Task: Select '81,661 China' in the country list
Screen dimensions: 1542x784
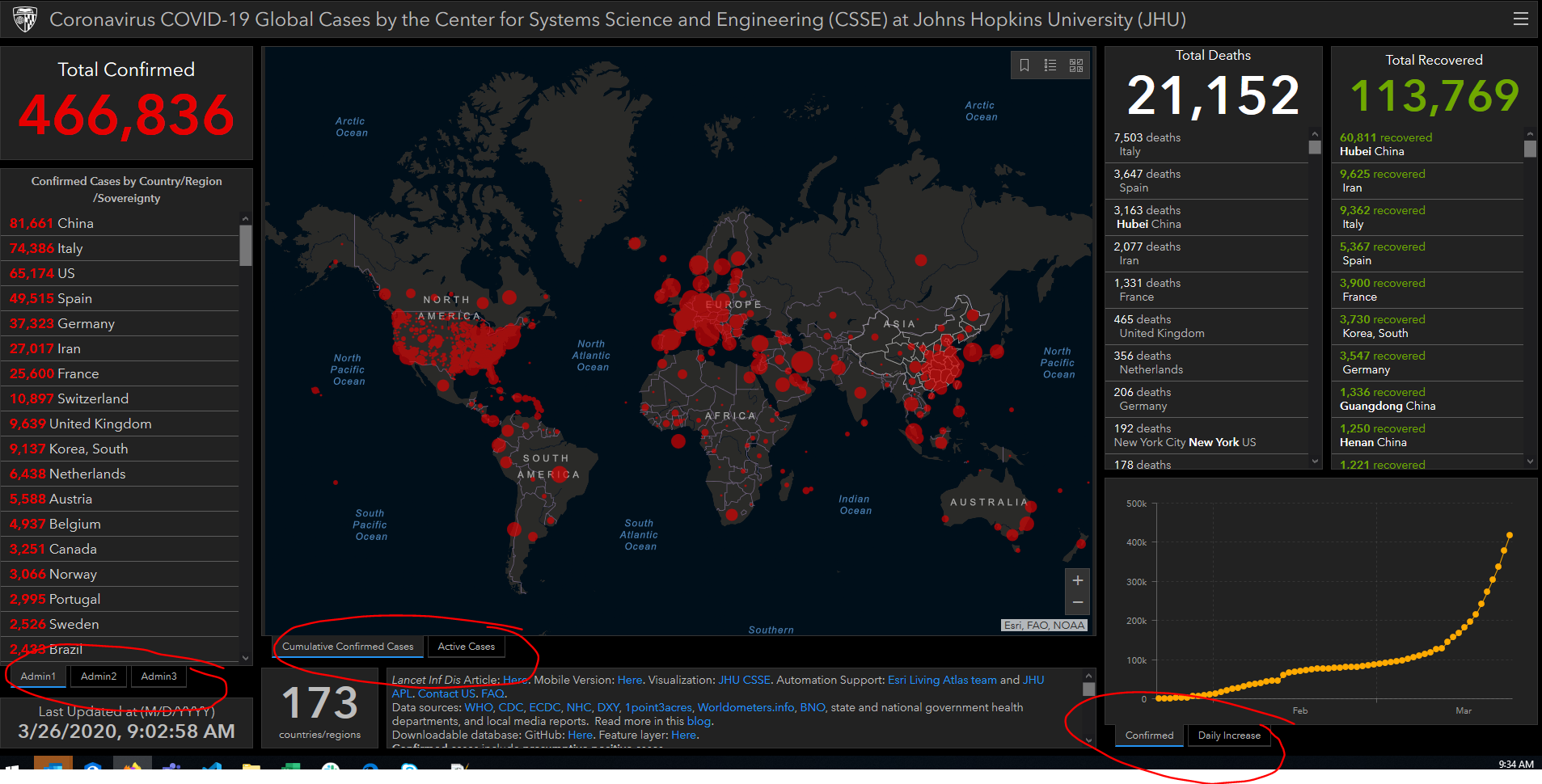Action: pyautogui.click(x=120, y=223)
